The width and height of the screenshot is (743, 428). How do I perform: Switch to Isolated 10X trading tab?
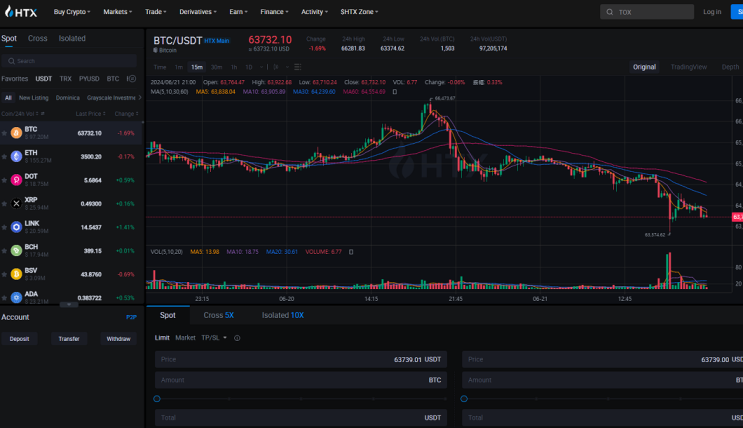(x=283, y=315)
